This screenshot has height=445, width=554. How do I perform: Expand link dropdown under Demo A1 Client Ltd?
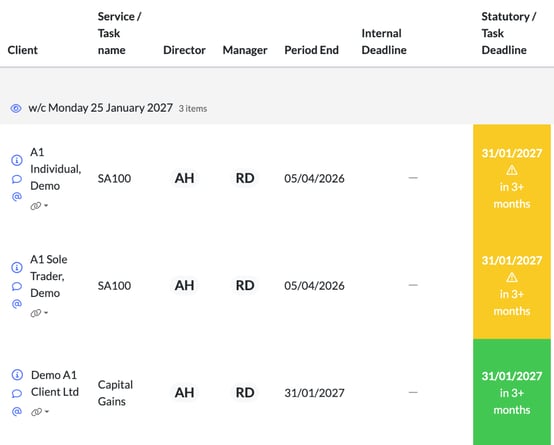(x=40, y=412)
